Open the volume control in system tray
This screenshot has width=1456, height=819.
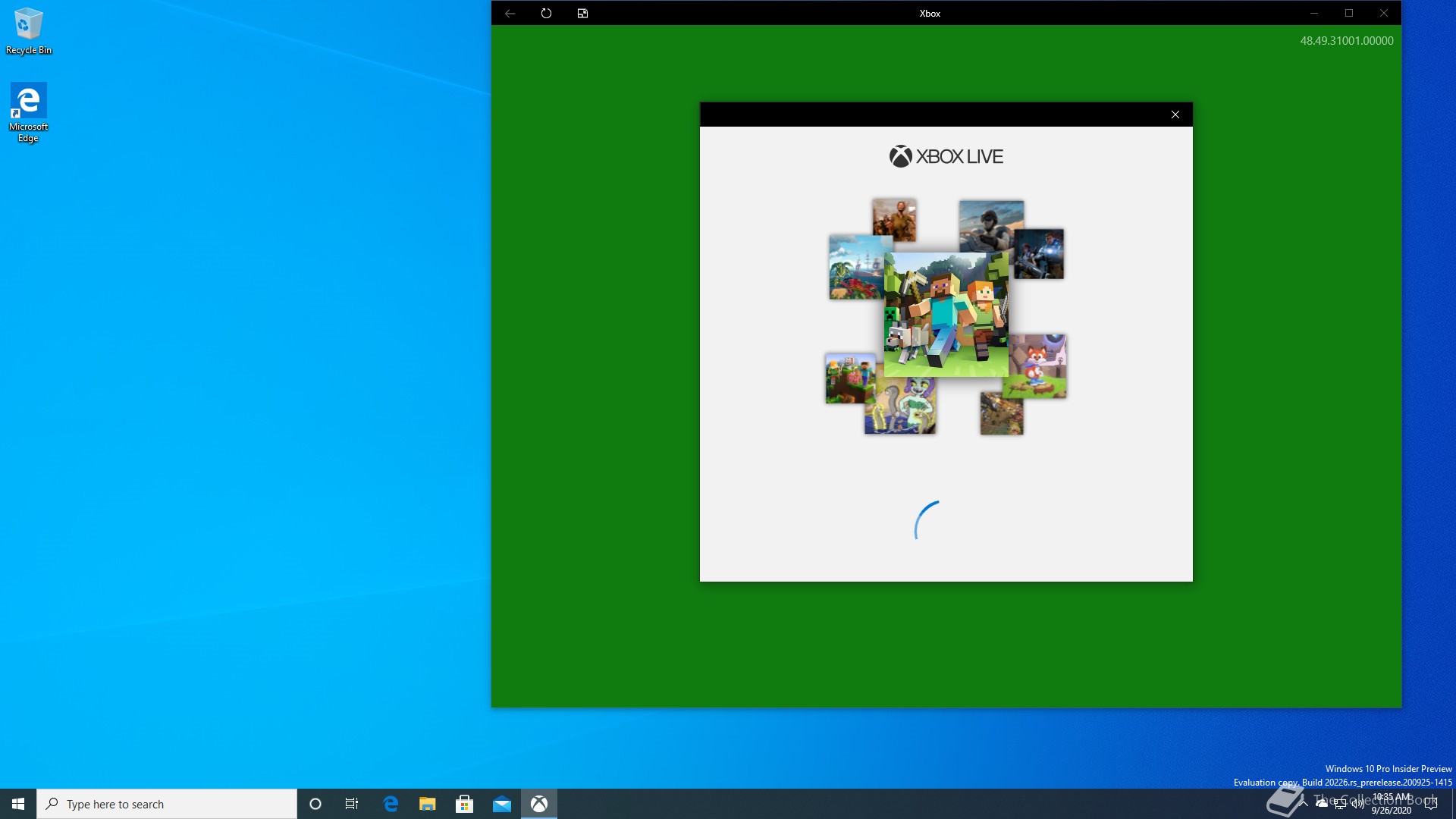(x=1357, y=804)
